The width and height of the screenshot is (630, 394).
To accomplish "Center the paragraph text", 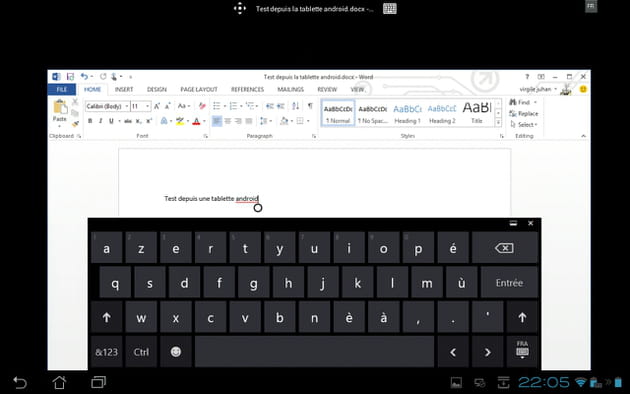I will [x=227, y=121].
